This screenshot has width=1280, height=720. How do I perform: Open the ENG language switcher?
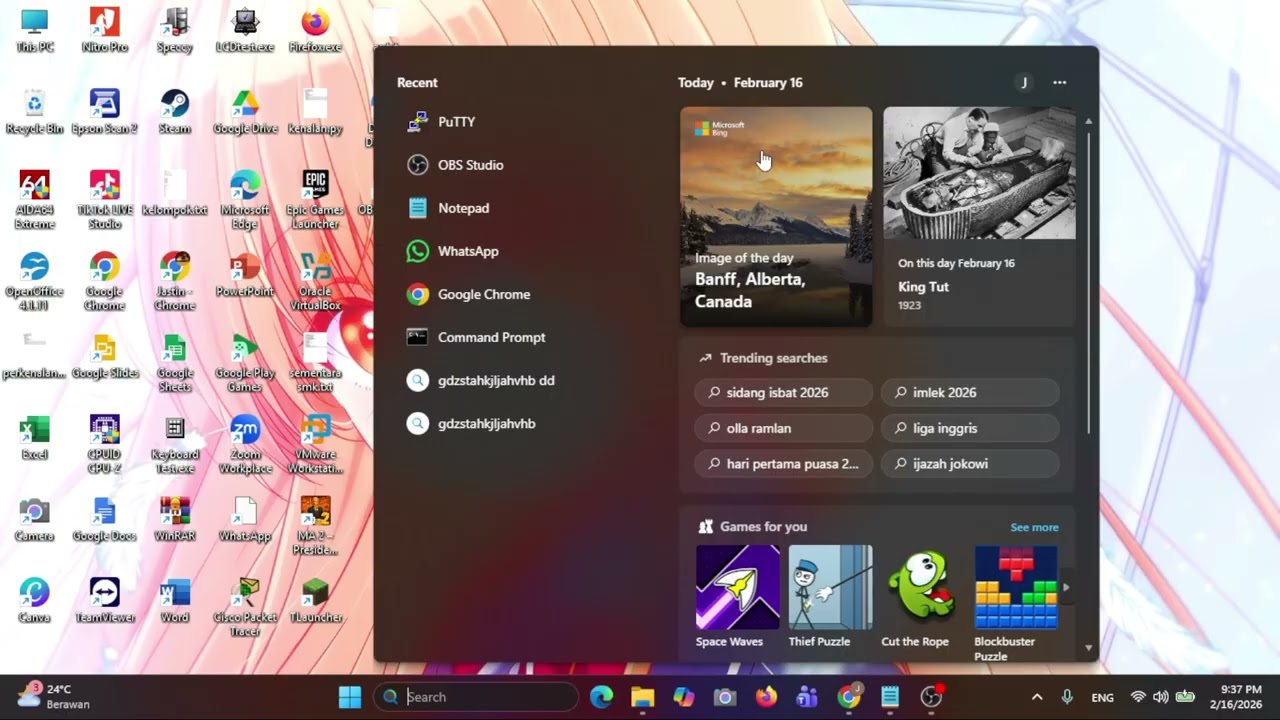pyautogui.click(x=1102, y=698)
